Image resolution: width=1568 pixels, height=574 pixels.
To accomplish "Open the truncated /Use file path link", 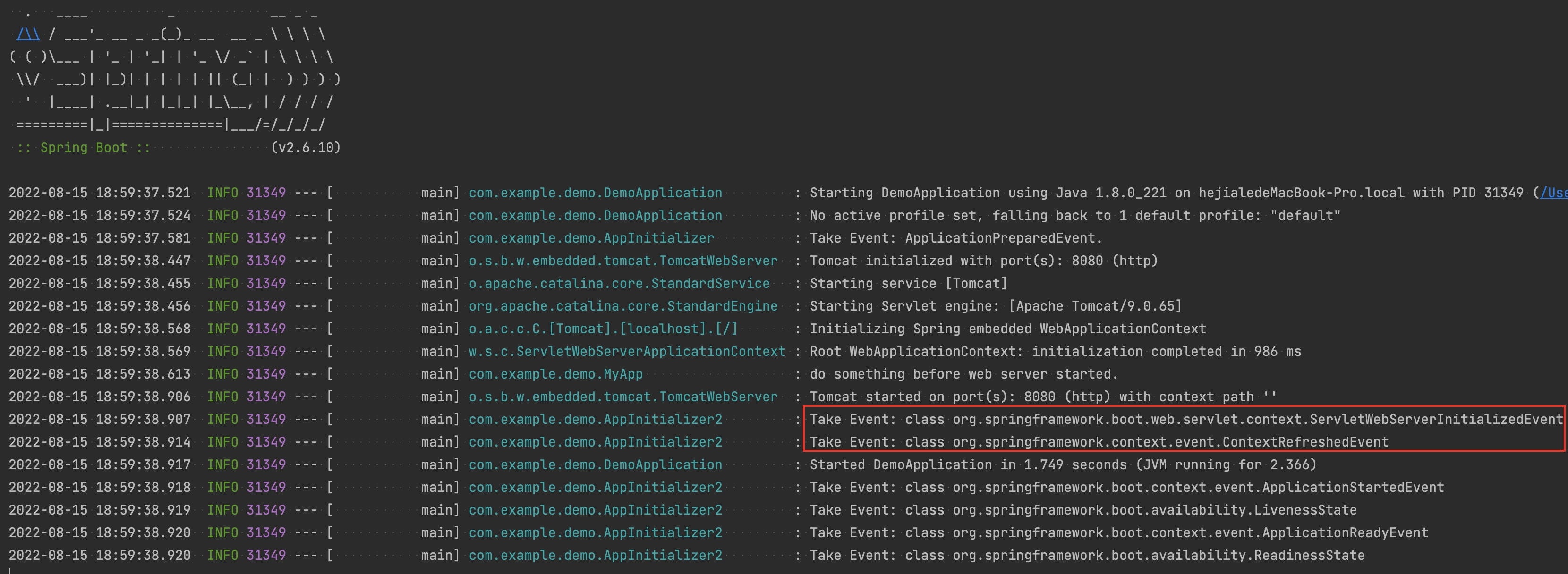I will (x=1553, y=193).
